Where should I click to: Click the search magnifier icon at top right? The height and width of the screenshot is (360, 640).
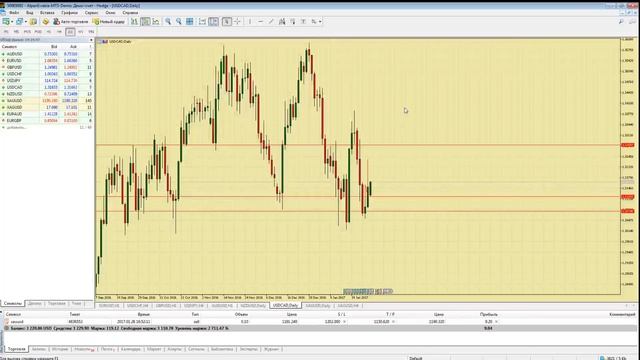(622, 21)
